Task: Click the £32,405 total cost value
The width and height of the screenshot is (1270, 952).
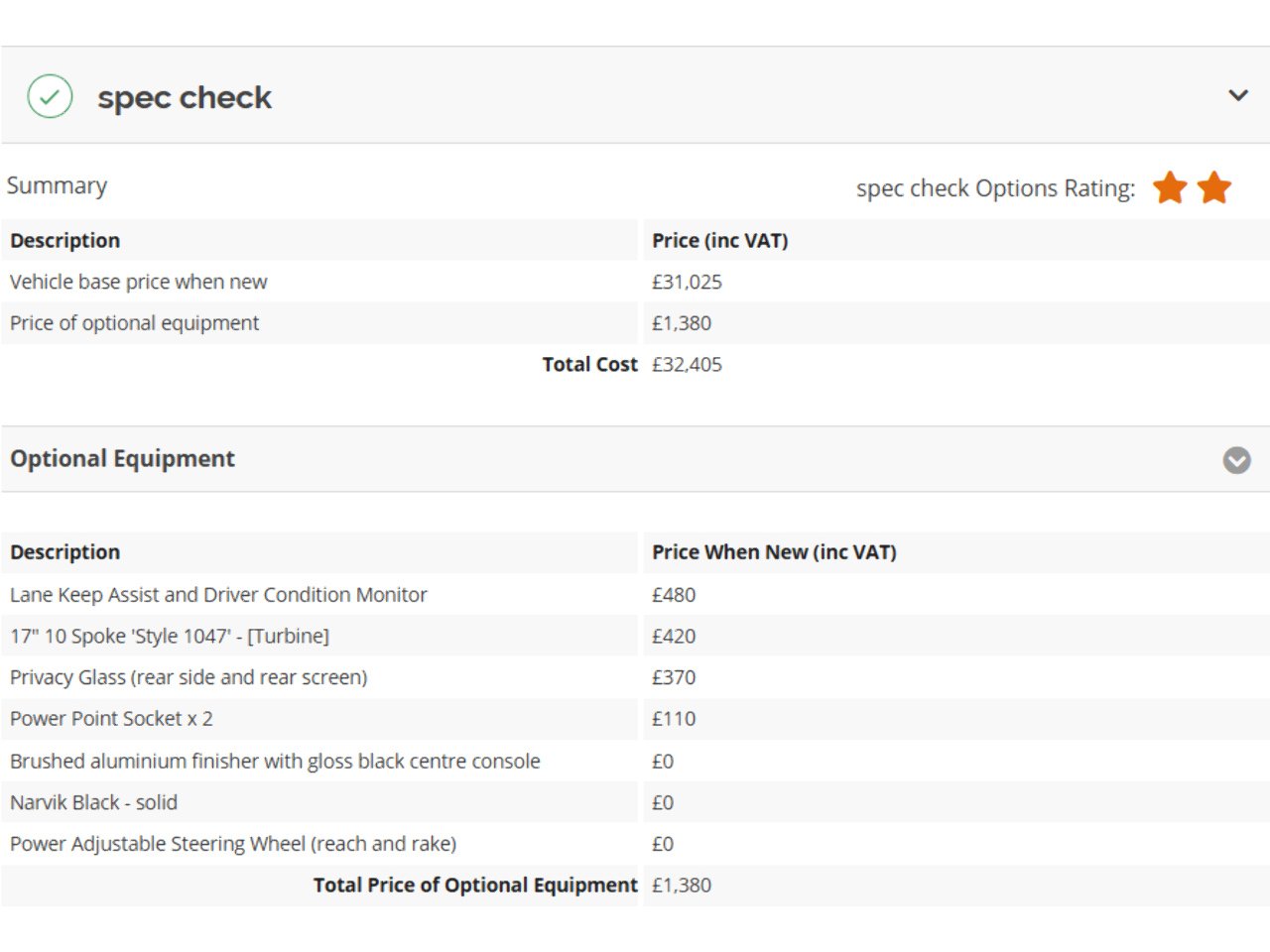Action: click(687, 365)
